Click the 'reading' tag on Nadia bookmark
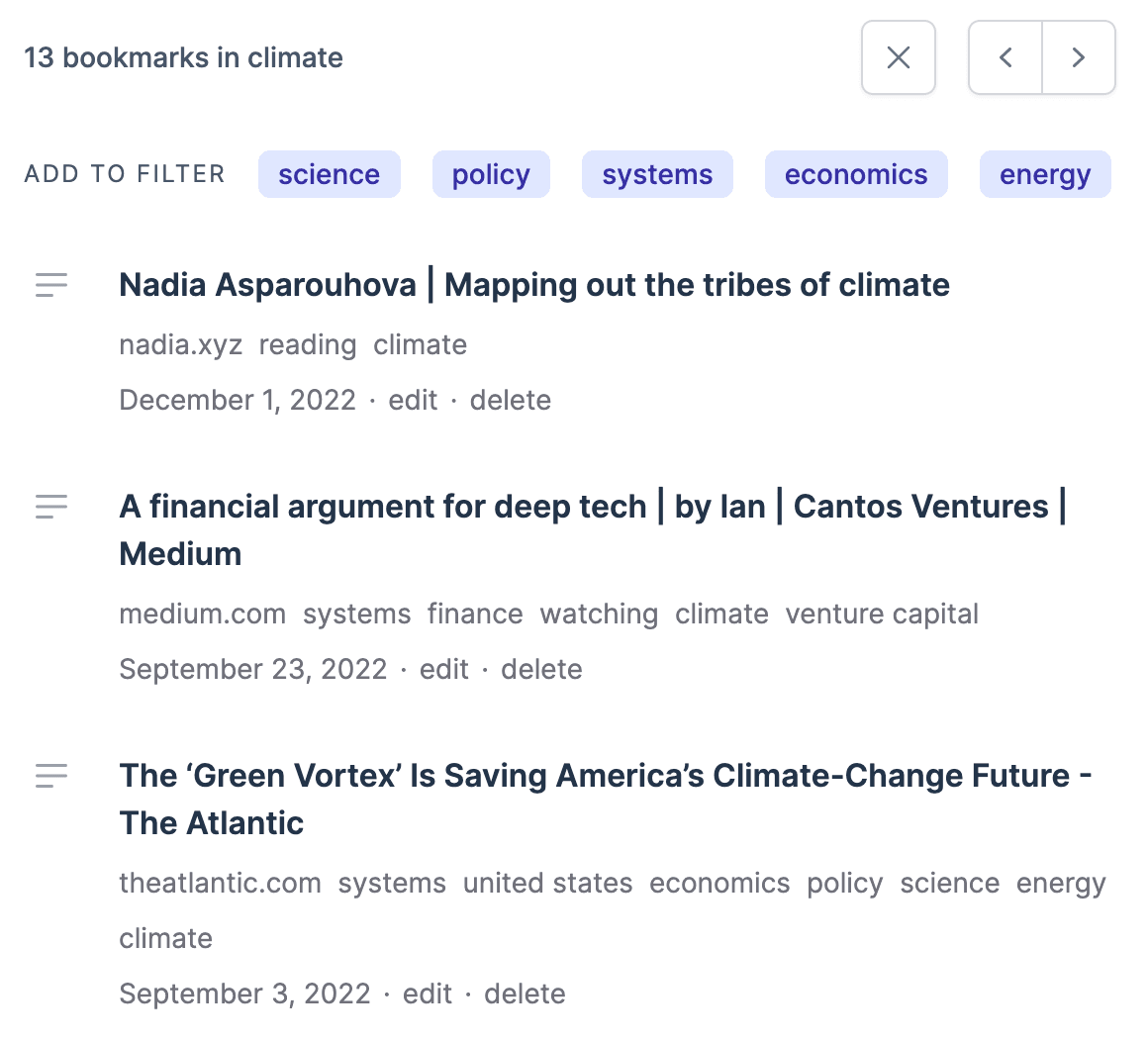Image resolution: width=1148 pixels, height=1041 pixels. 308,344
